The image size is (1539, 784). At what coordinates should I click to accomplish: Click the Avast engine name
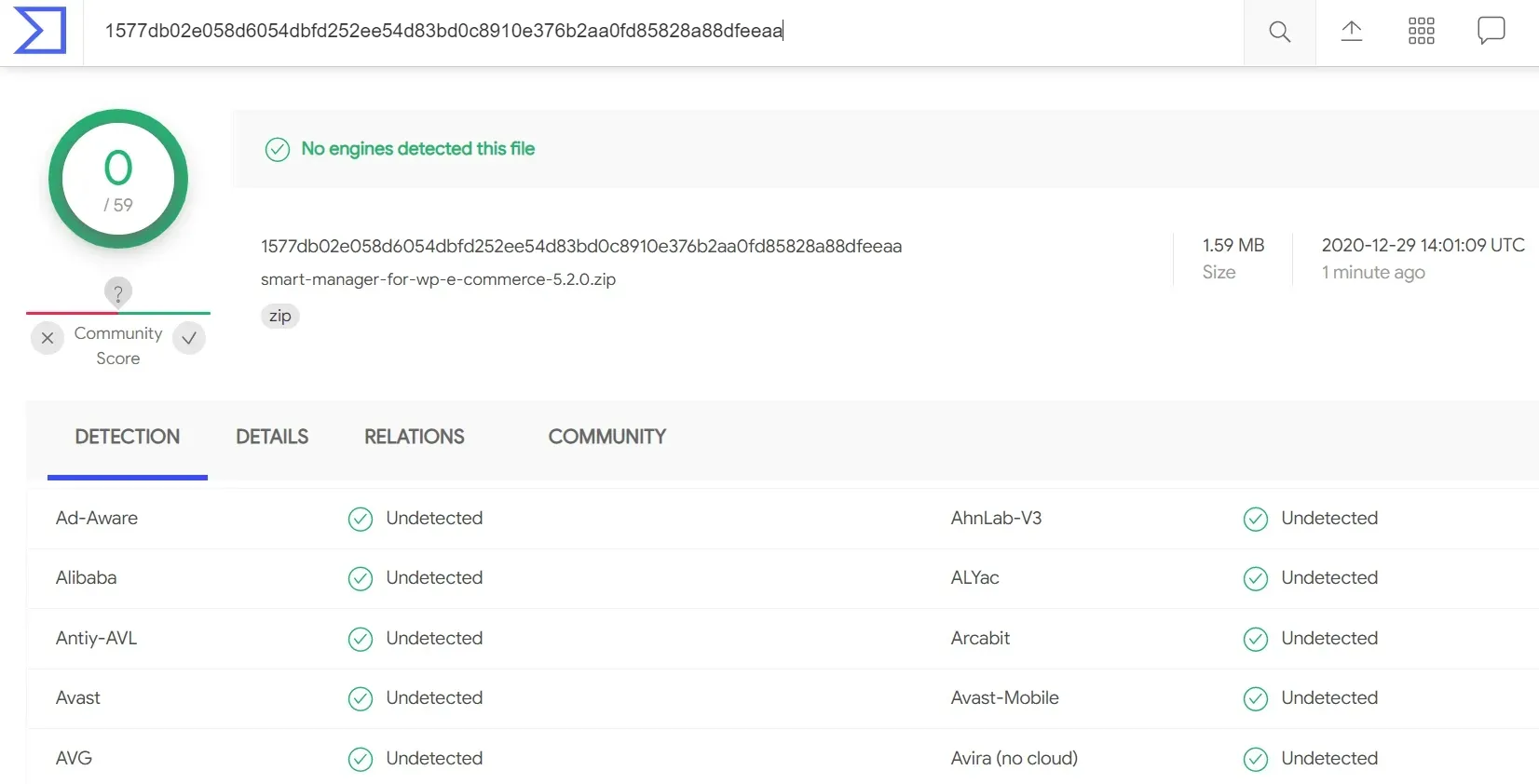click(78, 697)
